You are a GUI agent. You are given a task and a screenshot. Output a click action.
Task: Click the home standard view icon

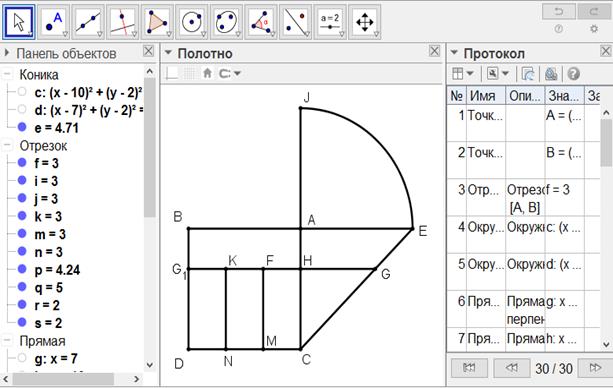click(208, 73)
